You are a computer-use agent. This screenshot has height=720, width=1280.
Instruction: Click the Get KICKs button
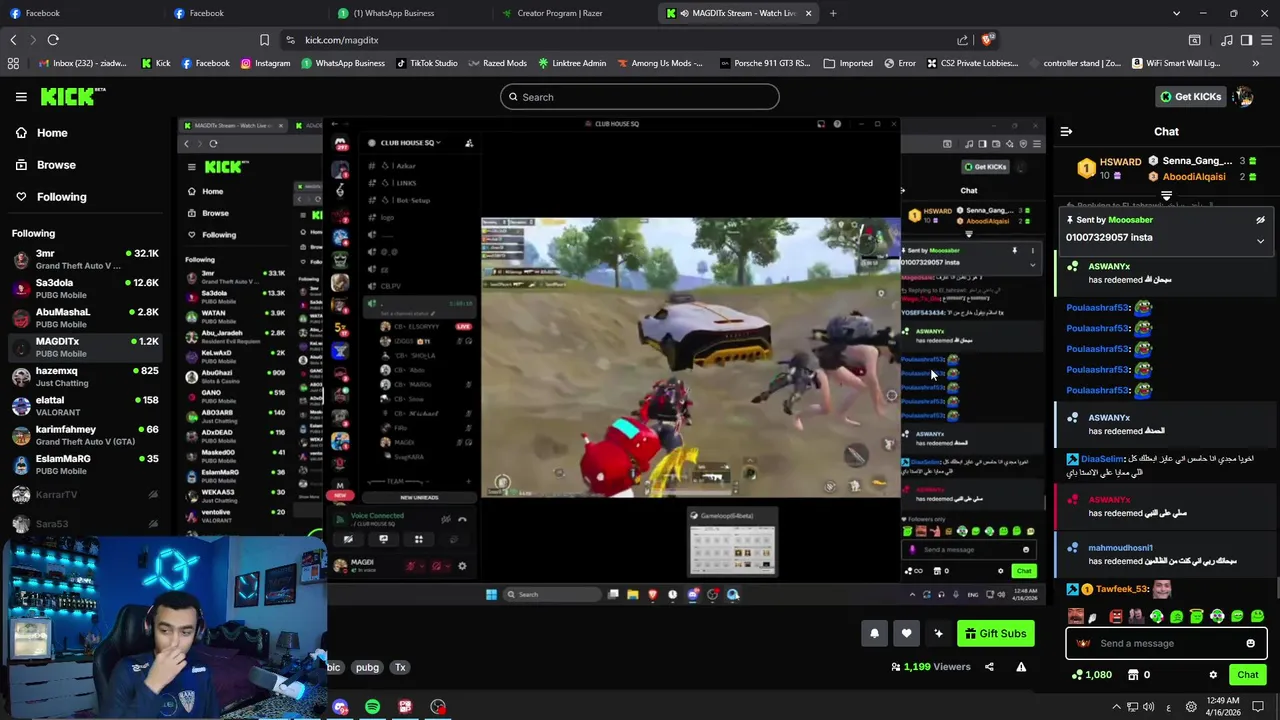[x=1190, y=97]
